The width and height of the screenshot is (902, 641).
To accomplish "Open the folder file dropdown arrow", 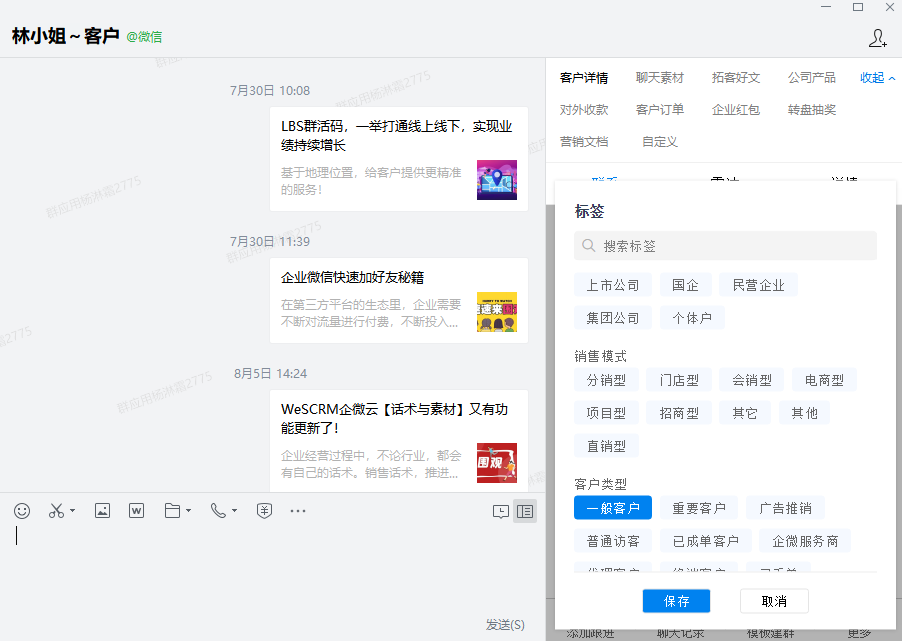I will pyautogui.click(x=188, y=512).
